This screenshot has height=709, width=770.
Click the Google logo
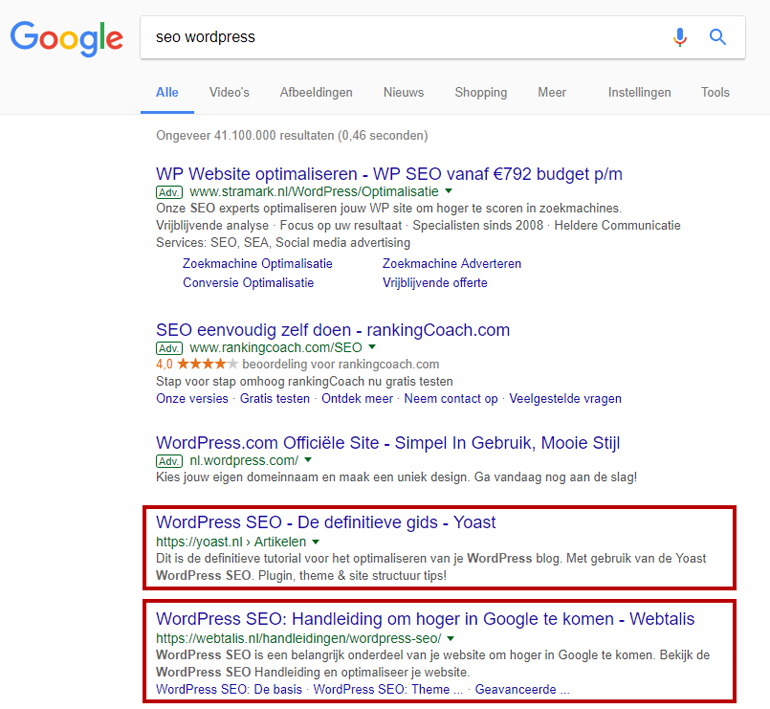(66, 38)
